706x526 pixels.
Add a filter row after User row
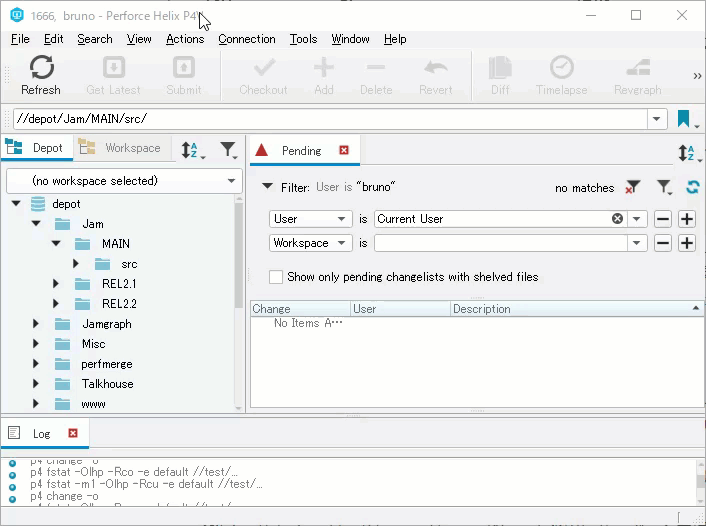point(687,219)
